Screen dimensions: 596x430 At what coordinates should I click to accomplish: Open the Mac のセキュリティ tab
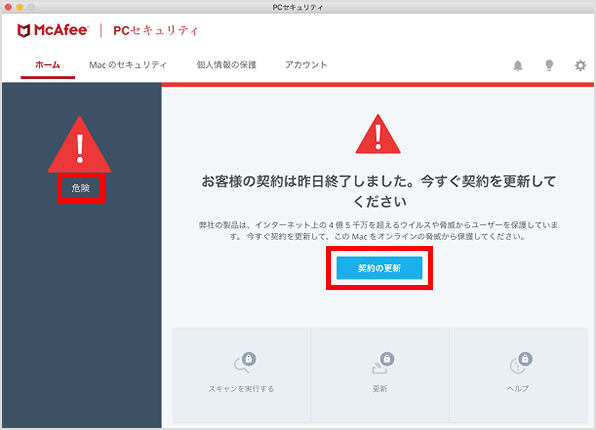pyautogui.click(x=128, y=65)
